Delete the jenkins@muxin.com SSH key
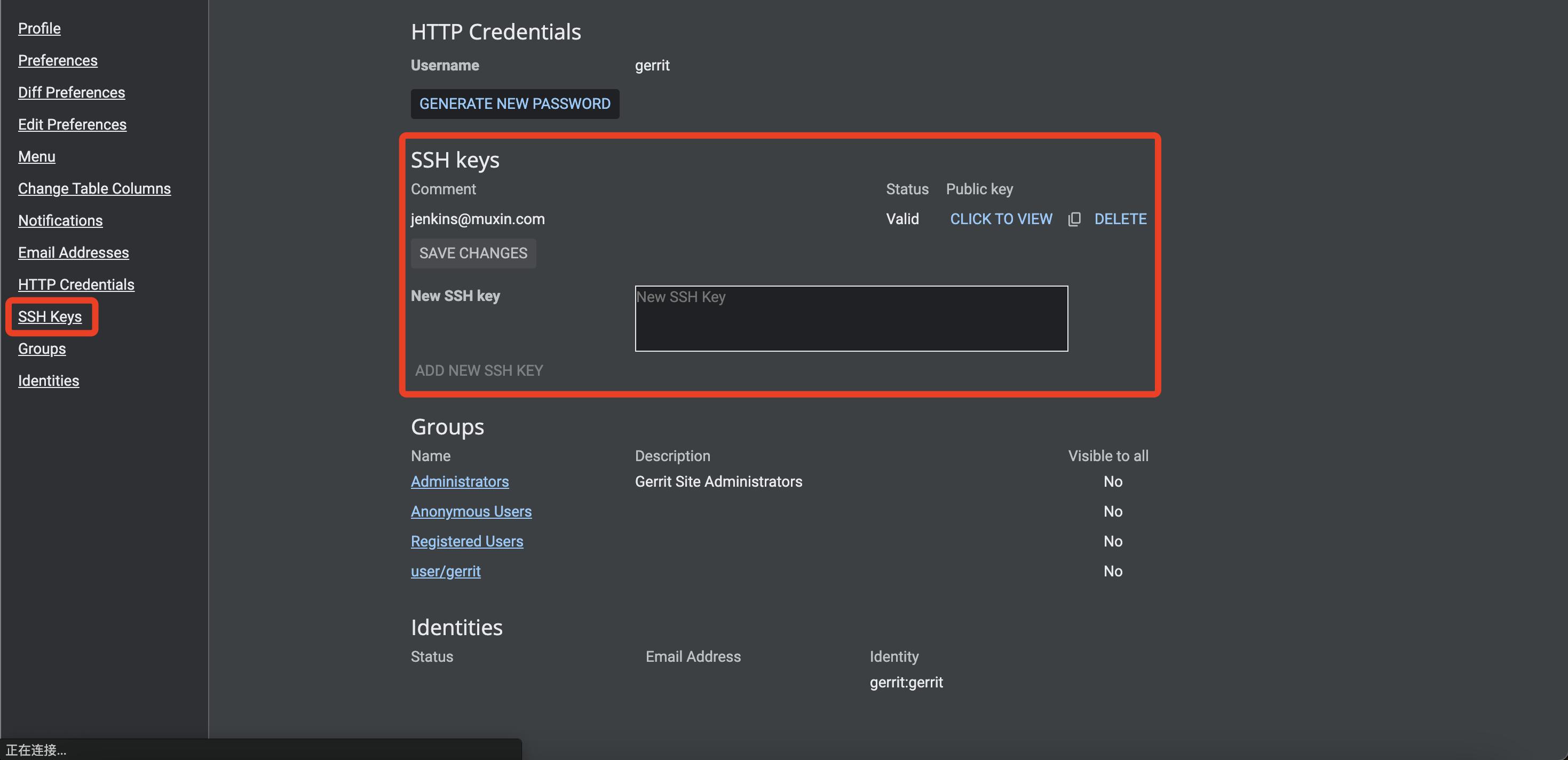This screenshot has height=760, width=1568. point(1120,219)
